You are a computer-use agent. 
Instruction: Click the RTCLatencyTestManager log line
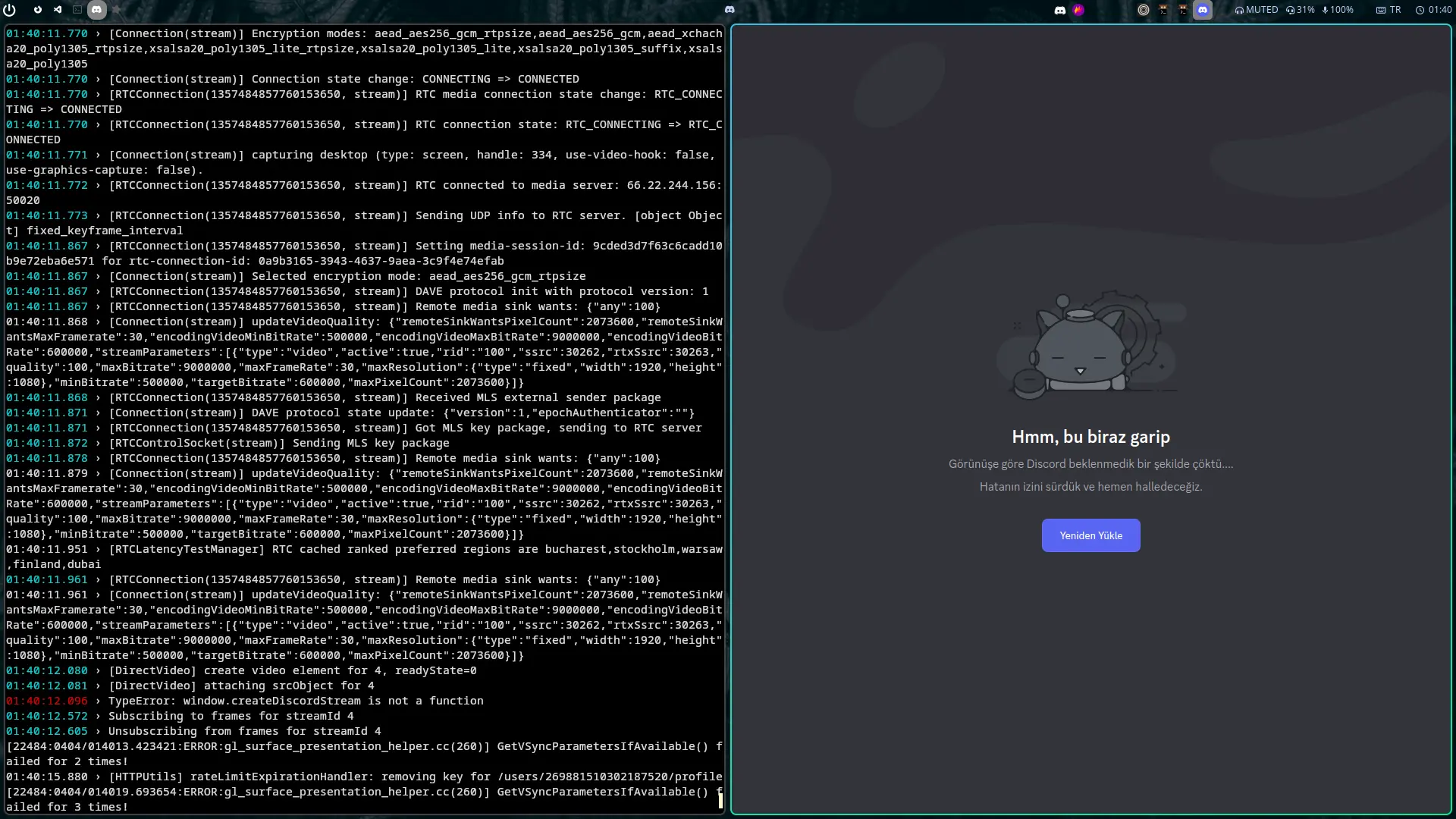coord(364,557)
